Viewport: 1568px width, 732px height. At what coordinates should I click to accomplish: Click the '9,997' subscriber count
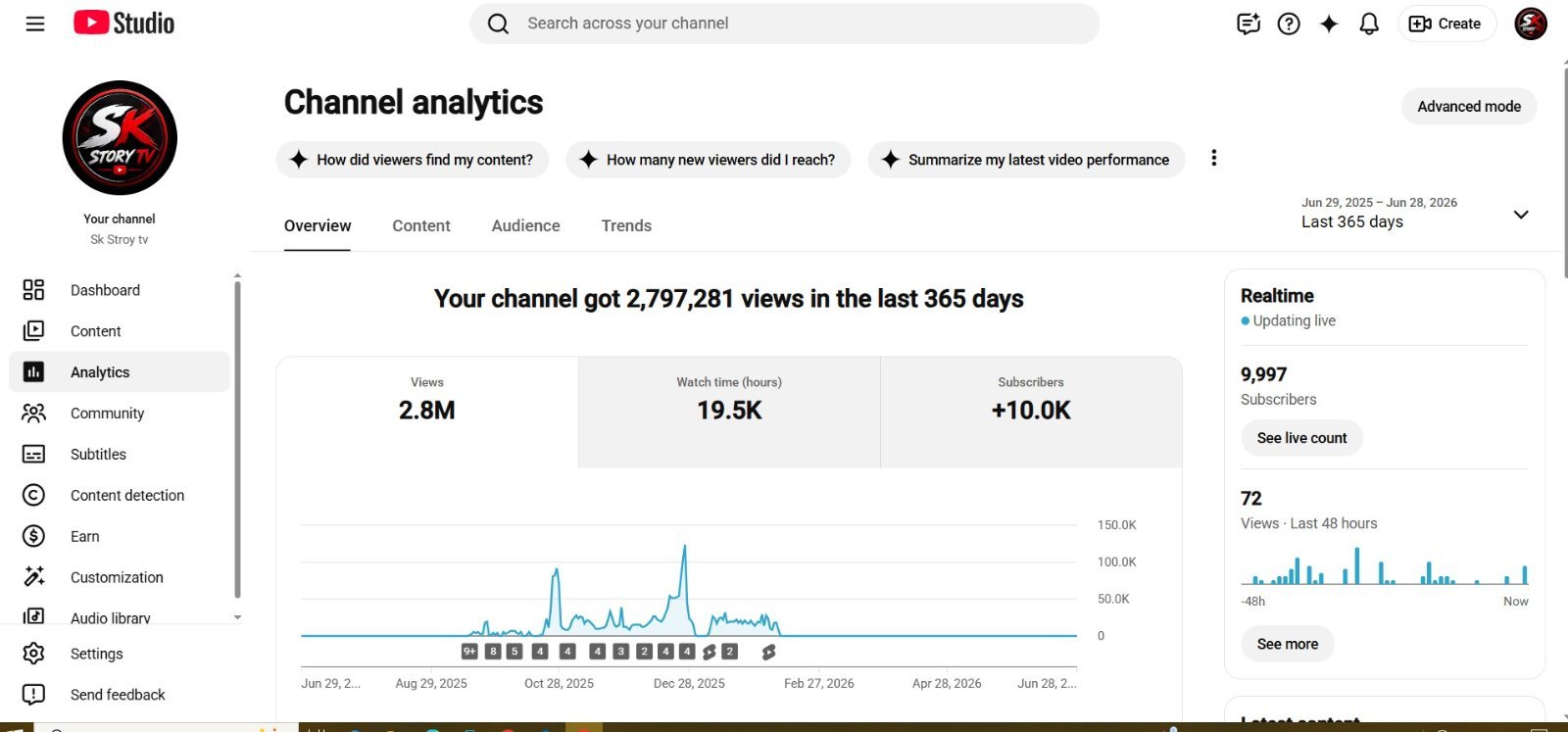tap(1263, 374)
